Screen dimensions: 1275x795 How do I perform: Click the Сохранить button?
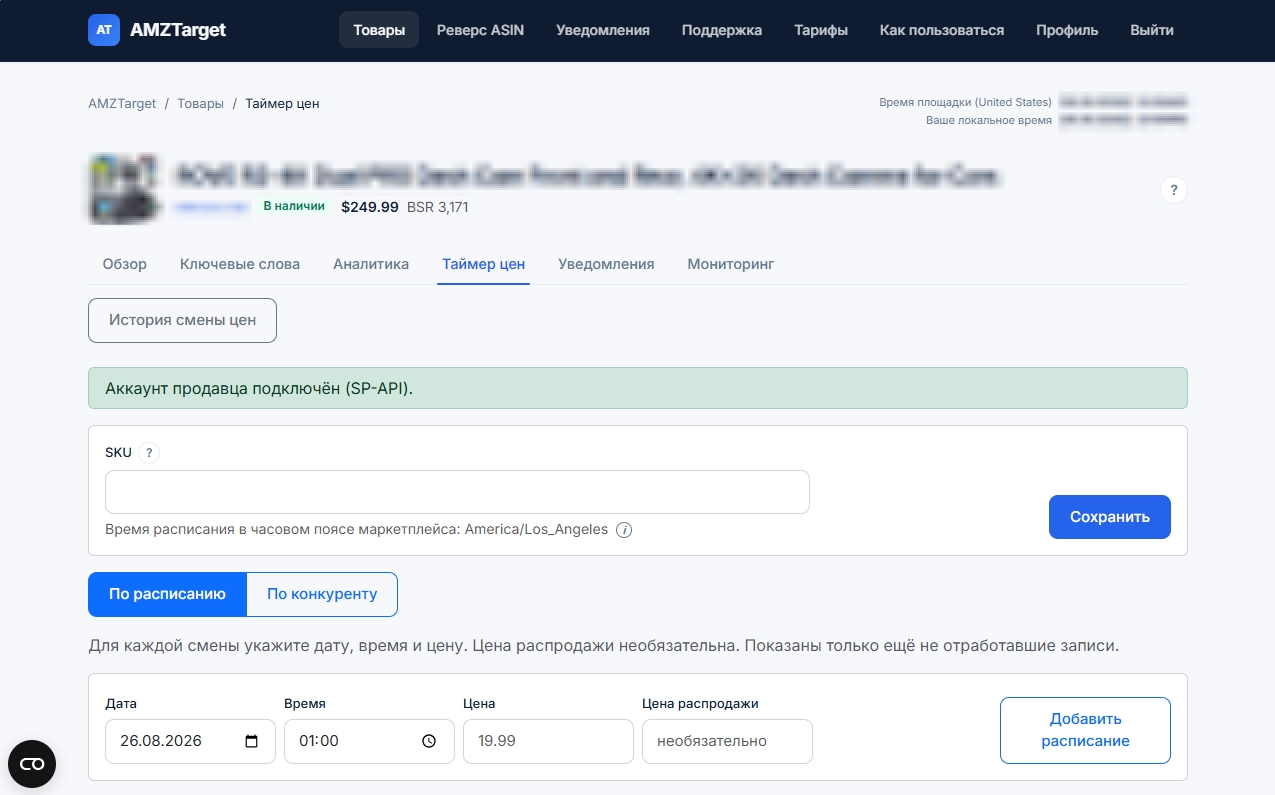1110,517
